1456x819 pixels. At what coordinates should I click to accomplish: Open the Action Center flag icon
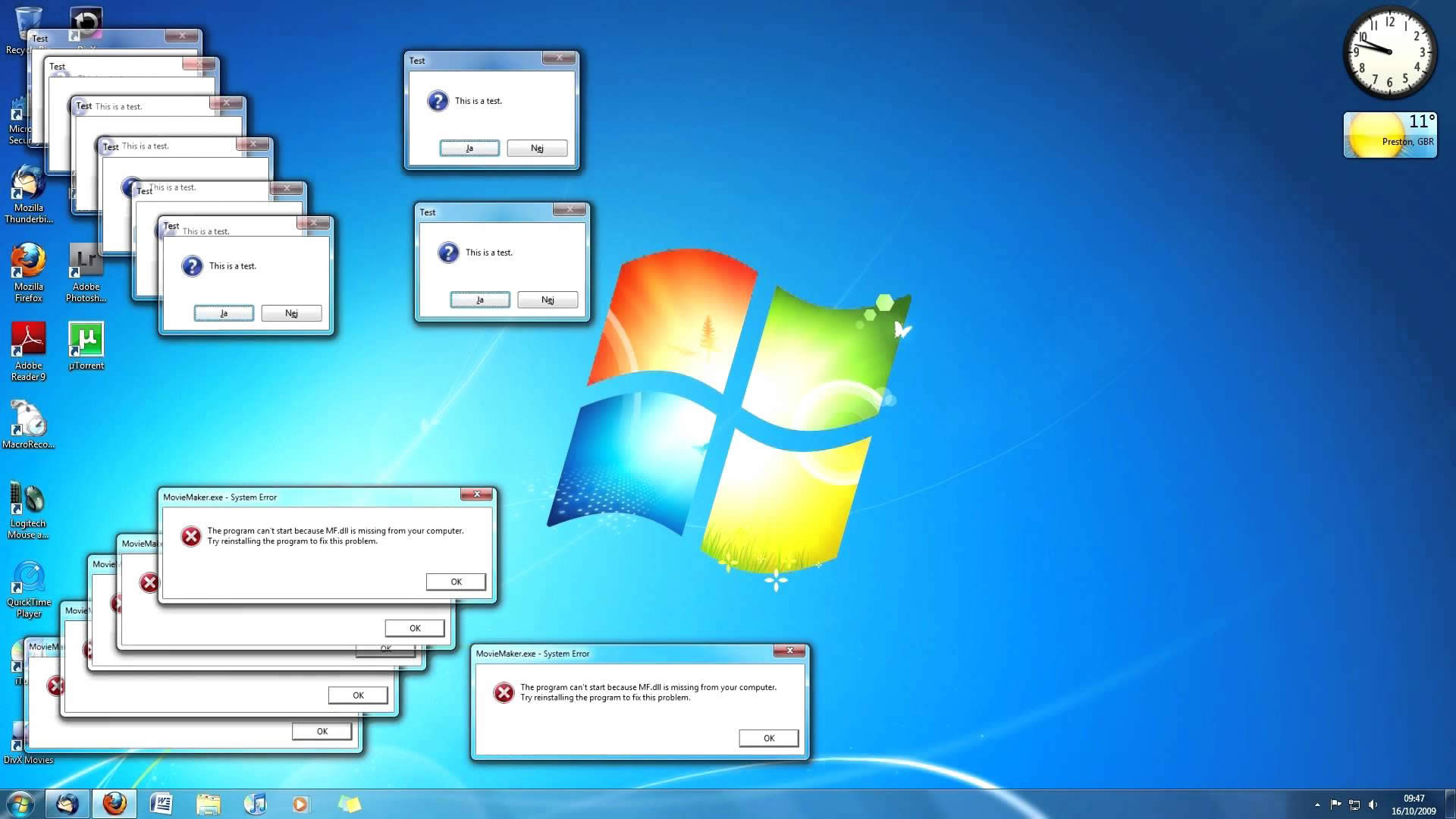click(1336, 805)
